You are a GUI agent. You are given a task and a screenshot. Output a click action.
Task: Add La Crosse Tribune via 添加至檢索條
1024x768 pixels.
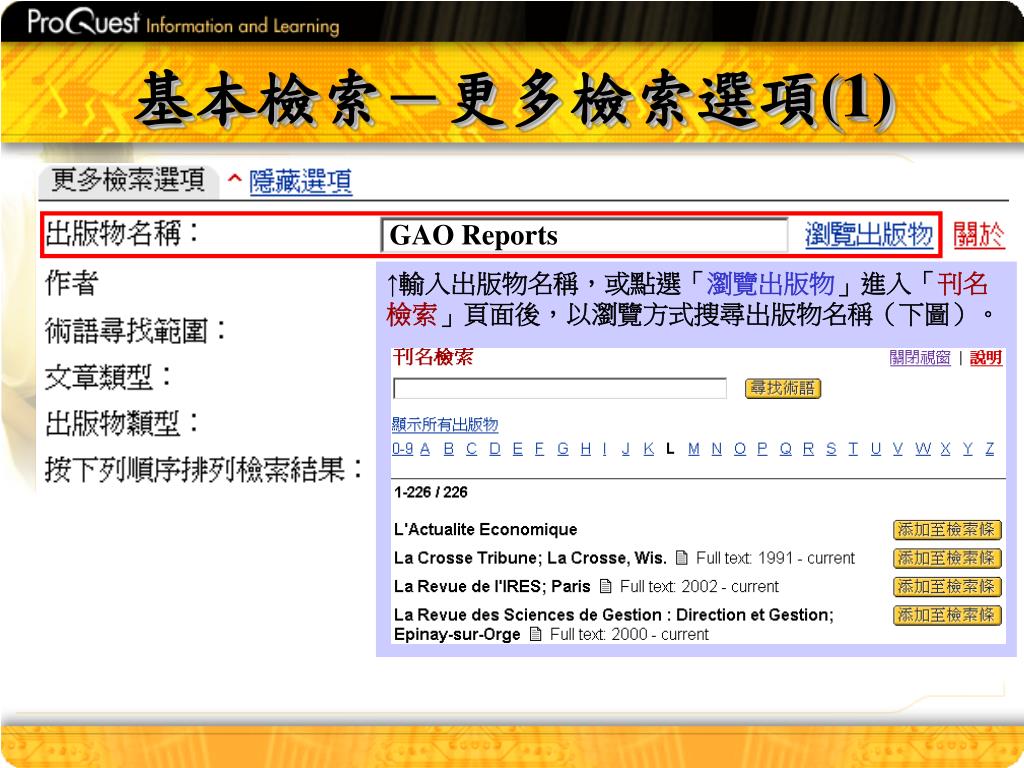947,558
